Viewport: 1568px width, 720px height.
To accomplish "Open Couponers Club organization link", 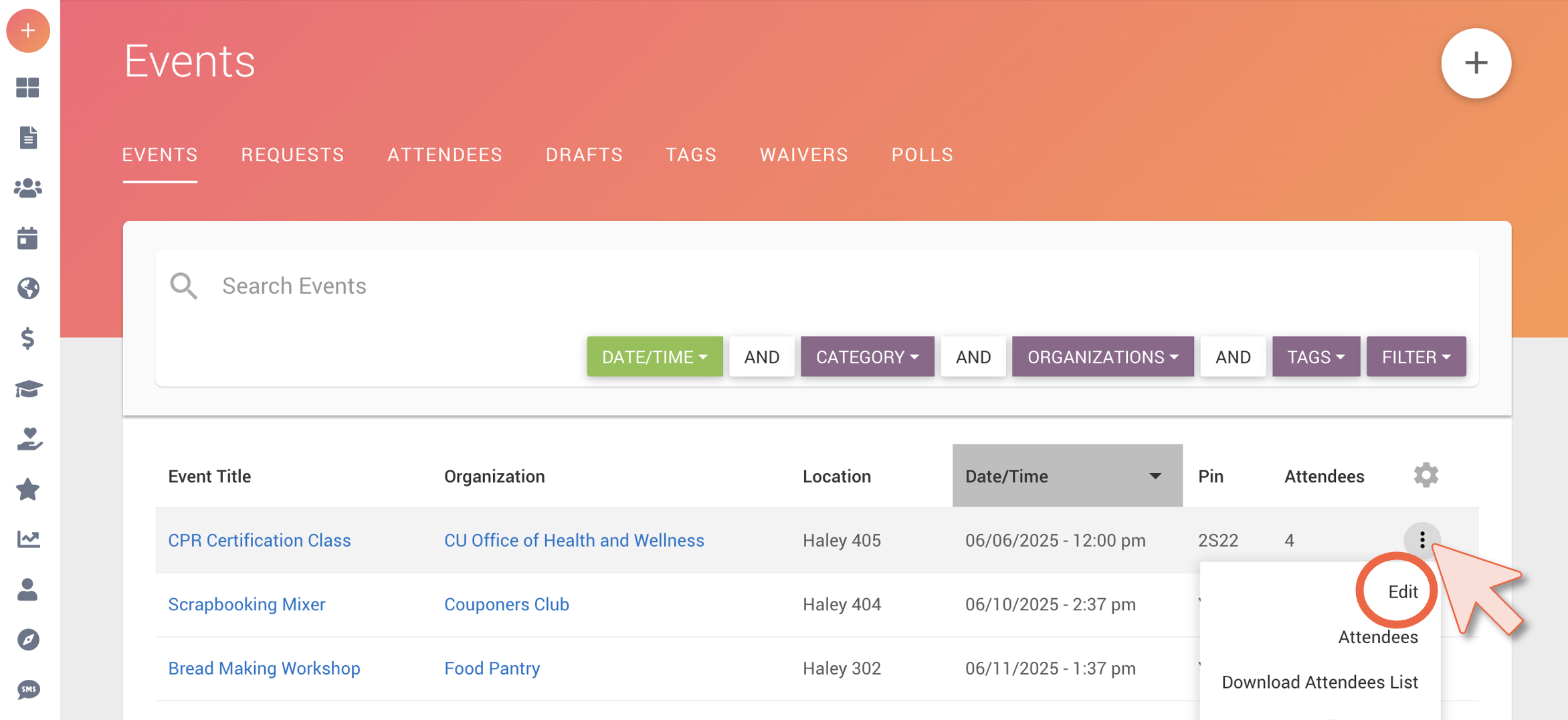I will [x=506, y=604].
